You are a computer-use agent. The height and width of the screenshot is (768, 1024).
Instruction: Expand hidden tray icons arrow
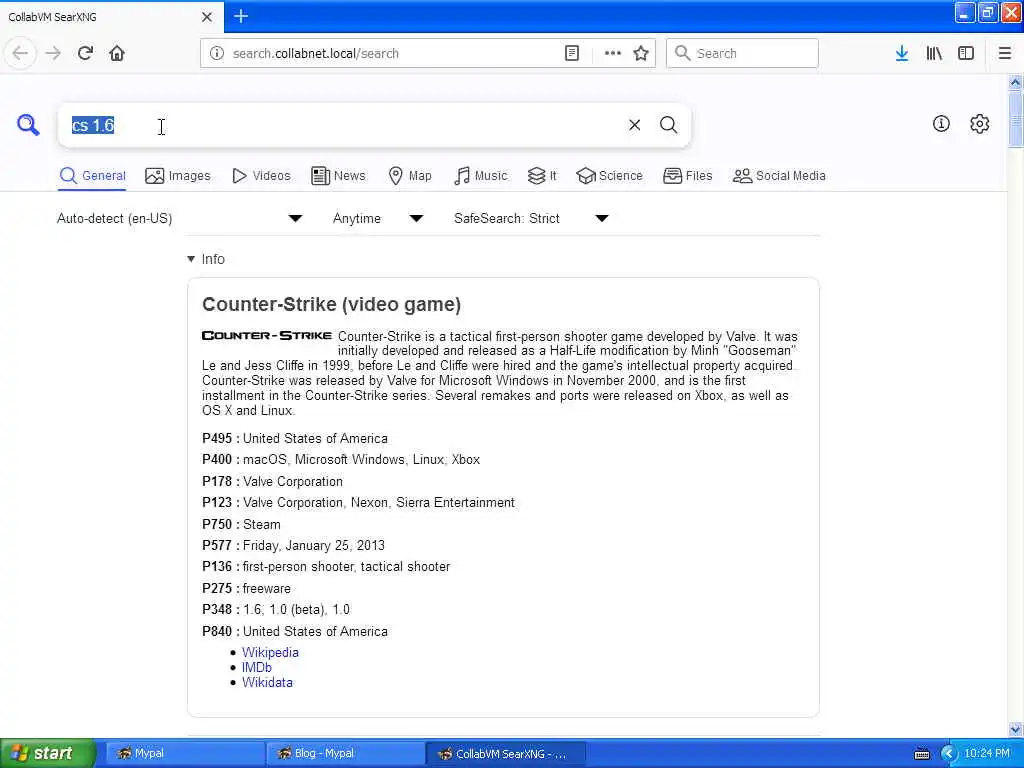pos(948,754)
